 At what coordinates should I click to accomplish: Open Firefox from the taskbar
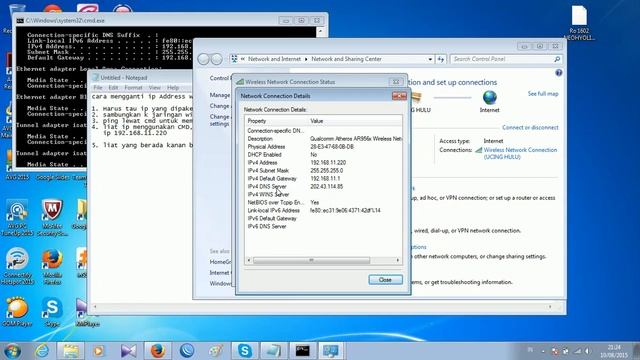(158, 351)
